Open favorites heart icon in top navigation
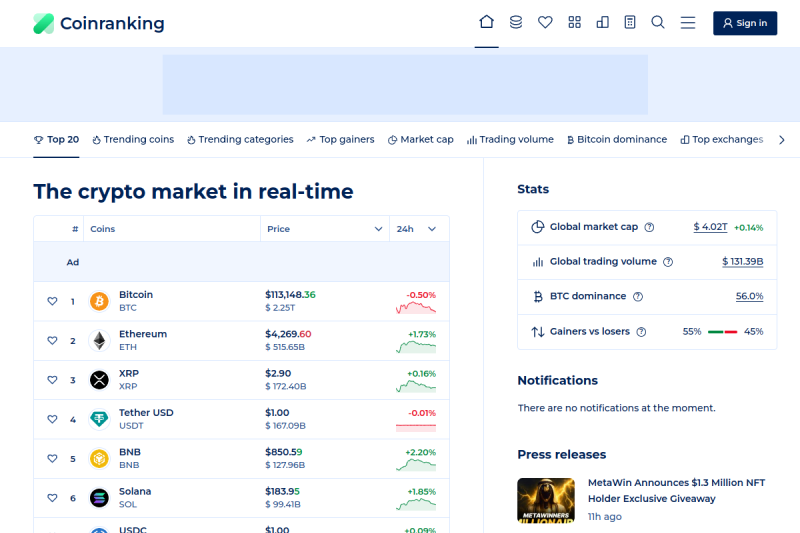The width and height of the screenshot is (800, 533). coord(545,22)
